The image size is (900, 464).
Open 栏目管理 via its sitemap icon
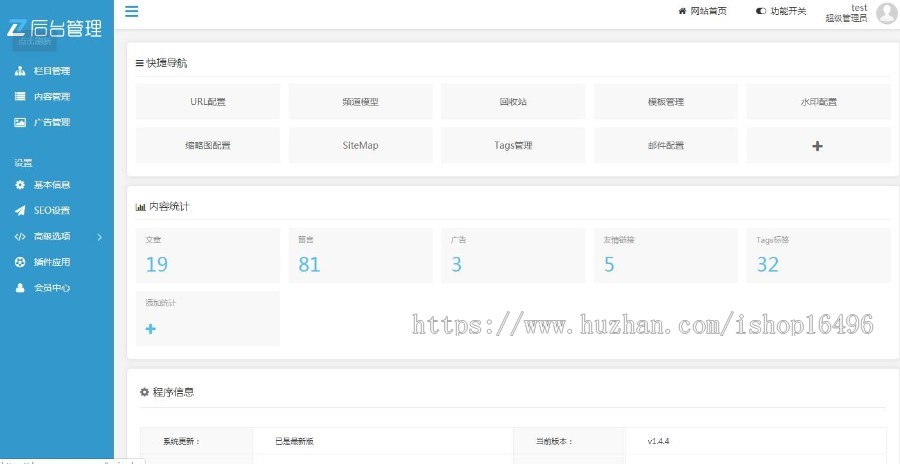pos(20,71)
